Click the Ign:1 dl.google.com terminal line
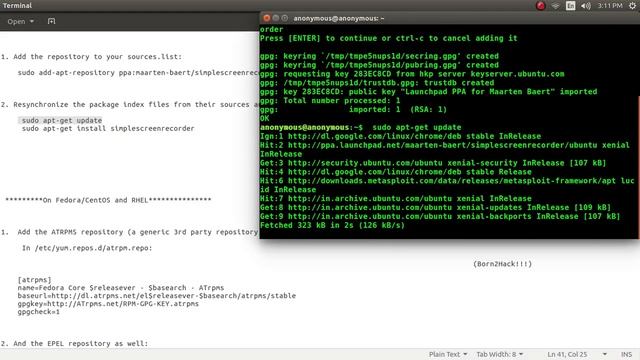Viewport: 640px width, 360px height. (x=400, y=136)
